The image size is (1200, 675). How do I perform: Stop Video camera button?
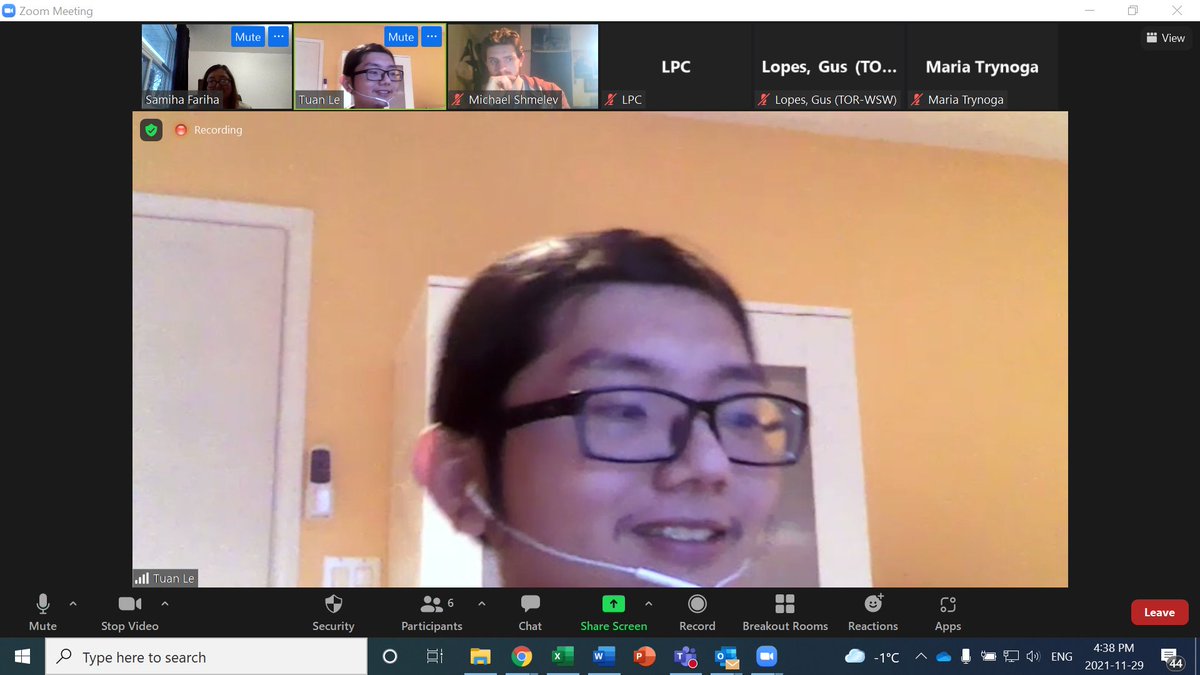click(130, 612)
